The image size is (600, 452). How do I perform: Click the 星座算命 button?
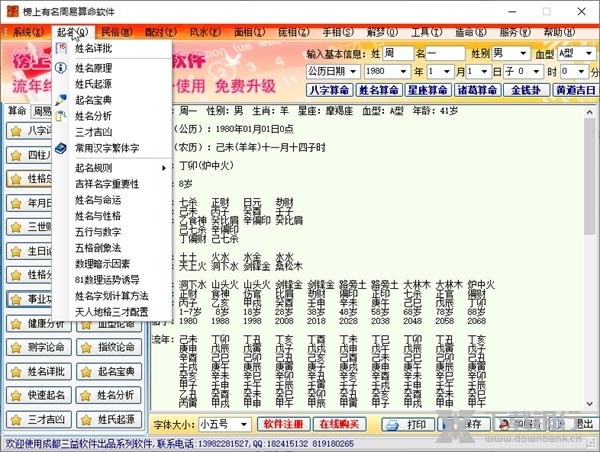point(428,90)
